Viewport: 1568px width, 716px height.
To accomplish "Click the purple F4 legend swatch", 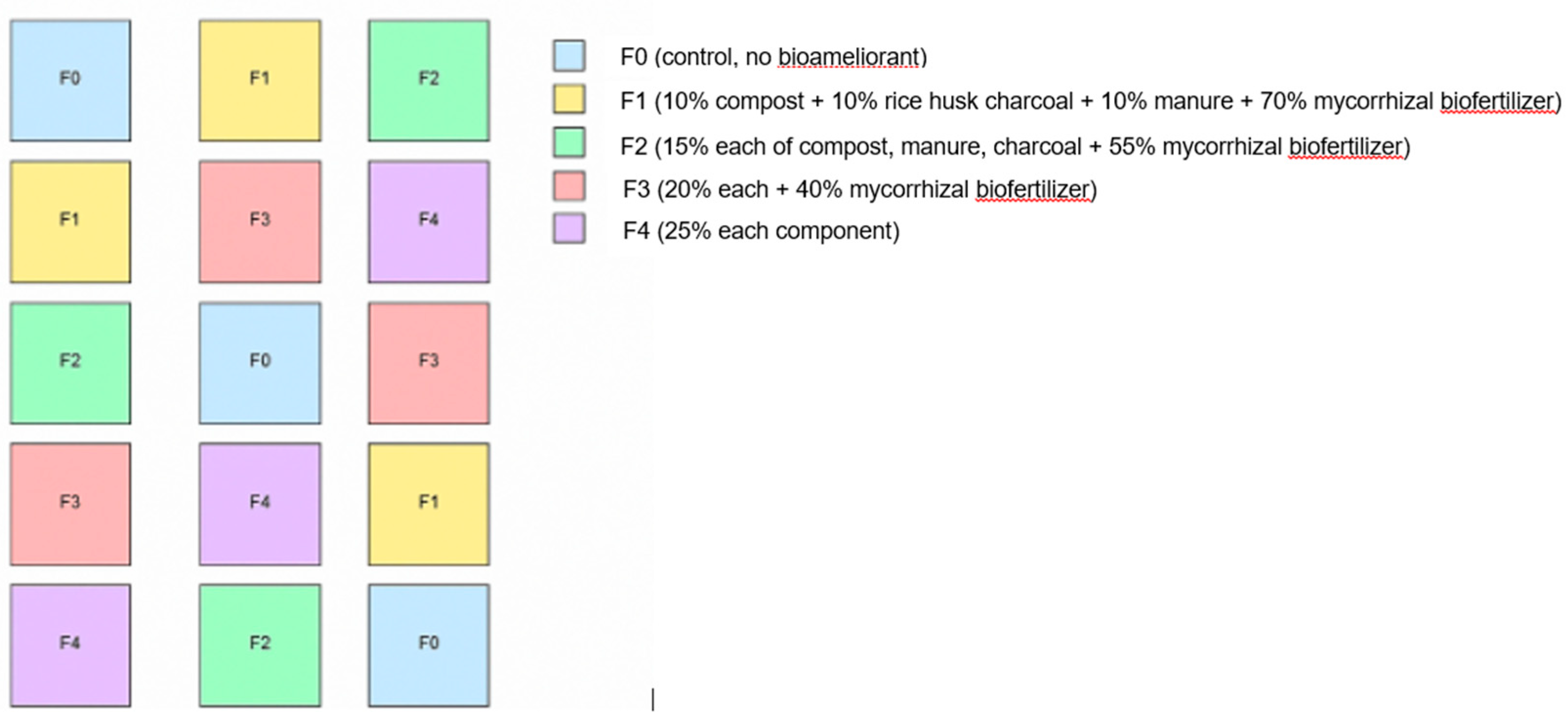I will [569, 228].
